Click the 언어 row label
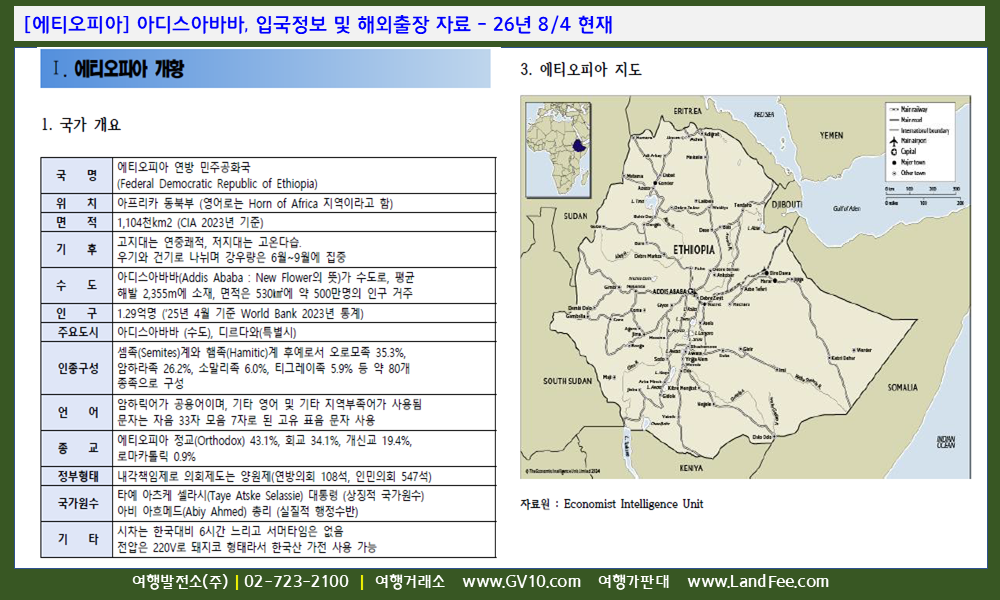The width and height of the screenshot is (1000, 600). (x=77, y=413)
